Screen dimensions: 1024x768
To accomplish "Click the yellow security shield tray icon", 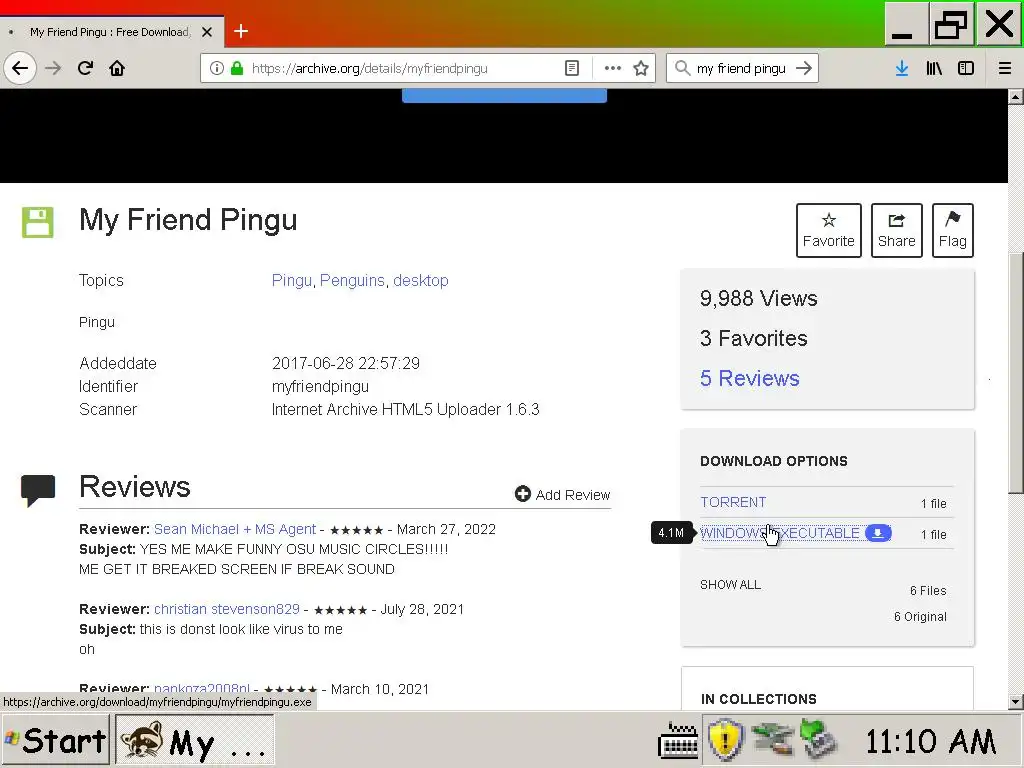I will tap(725, 740).
